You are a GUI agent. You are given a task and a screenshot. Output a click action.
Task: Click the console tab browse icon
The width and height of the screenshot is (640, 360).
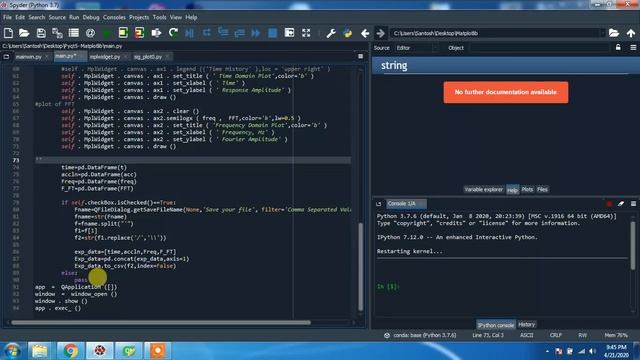[x=378, y=204]
